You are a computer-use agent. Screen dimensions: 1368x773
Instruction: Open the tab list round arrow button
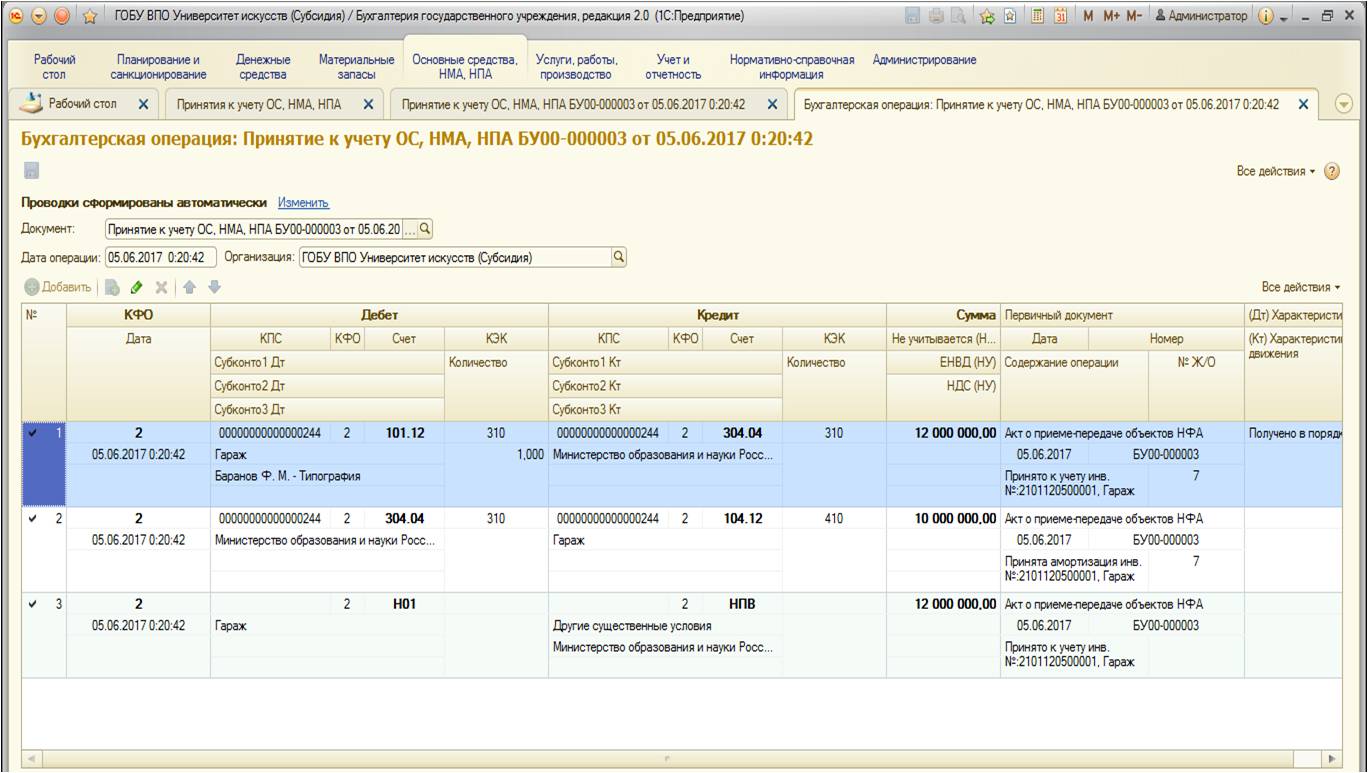1345,104
